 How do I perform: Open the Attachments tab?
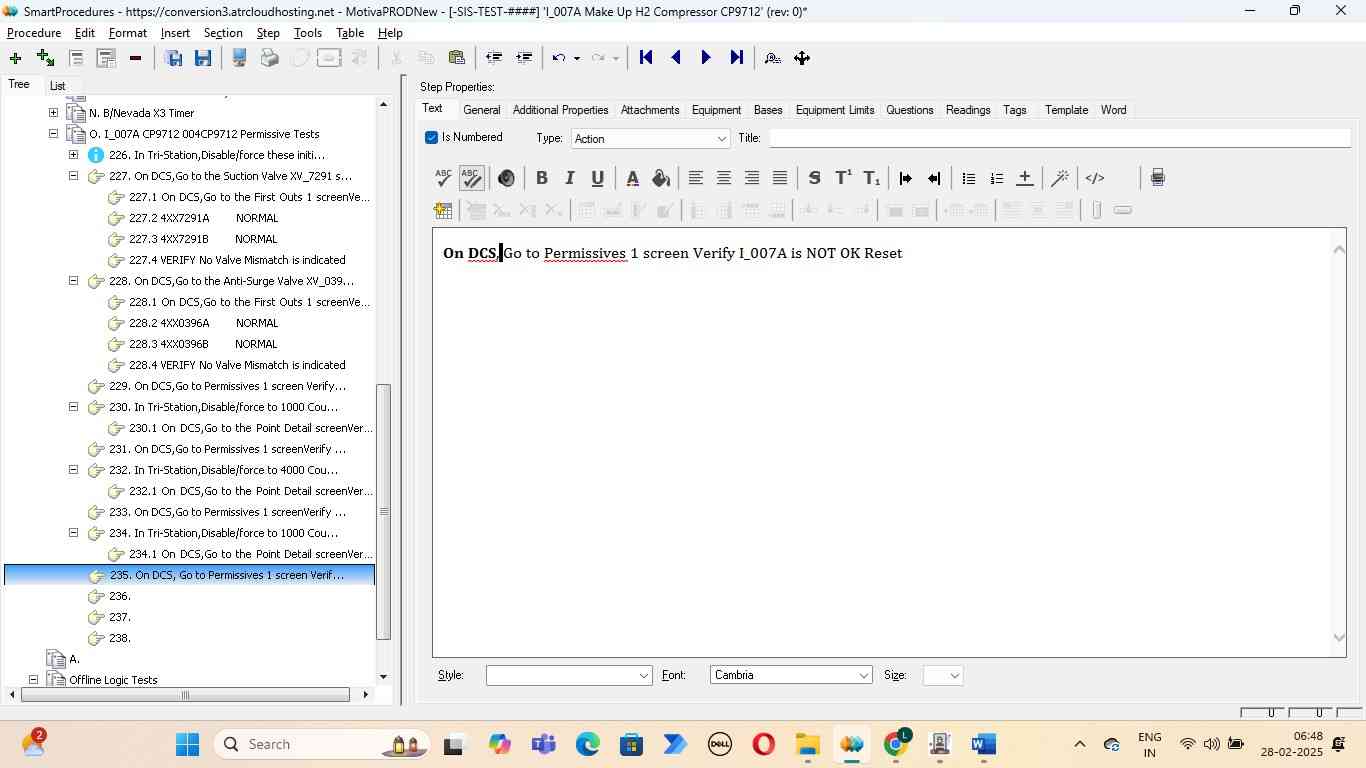650,110
